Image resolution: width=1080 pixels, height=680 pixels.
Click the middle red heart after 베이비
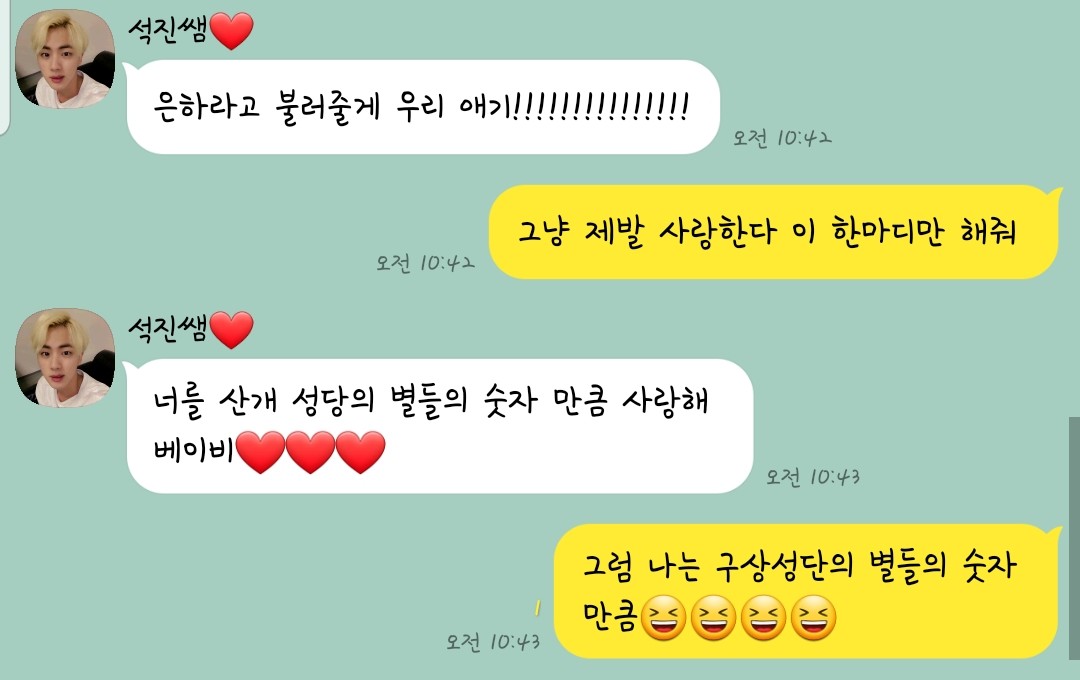(x=310, y=452)
